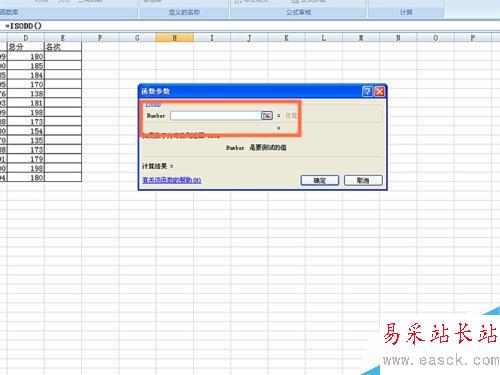This screenshot has width=500, height=375.
Task: Click the 定义的名称 ribbon group label
Action: pyautogui.click(x=184, y=12)
